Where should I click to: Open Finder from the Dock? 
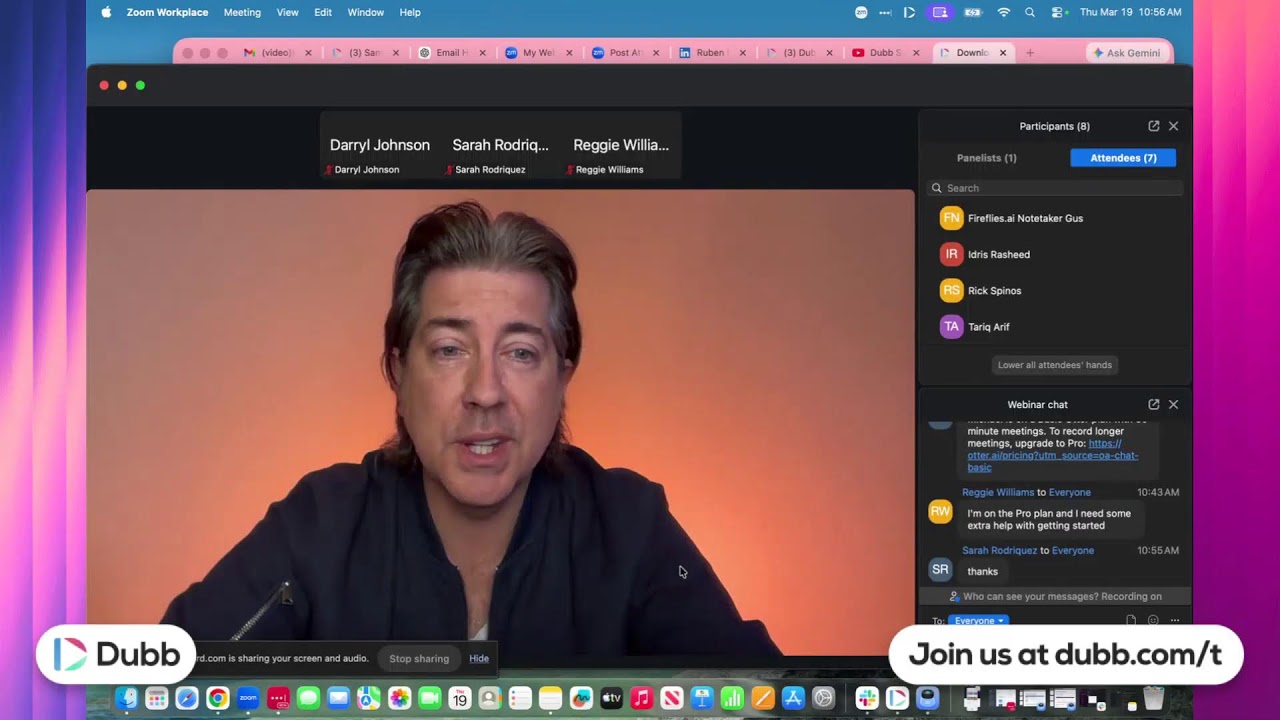(x=126, y=698)
